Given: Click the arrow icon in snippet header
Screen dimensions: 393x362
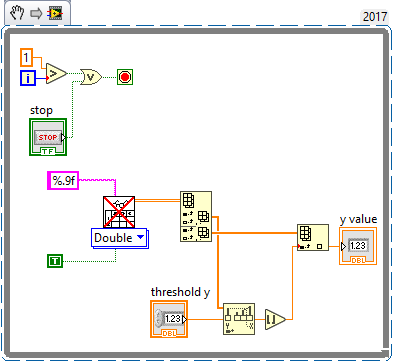Looking at the screenshot, I should pos(36,14).
